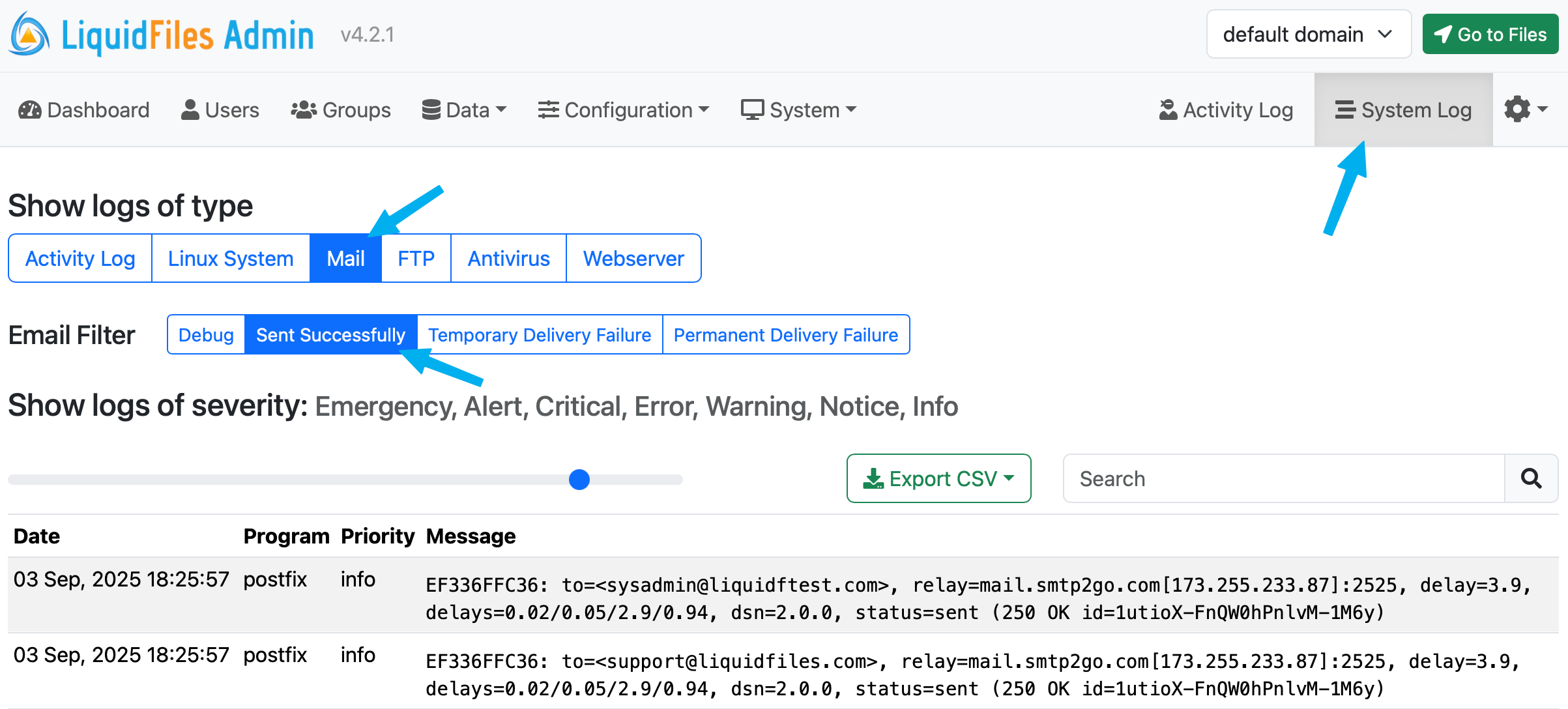Viewport: 1568px width, 709px height.
Task: Switch log type to Antivirus
Action: point(508,257)
